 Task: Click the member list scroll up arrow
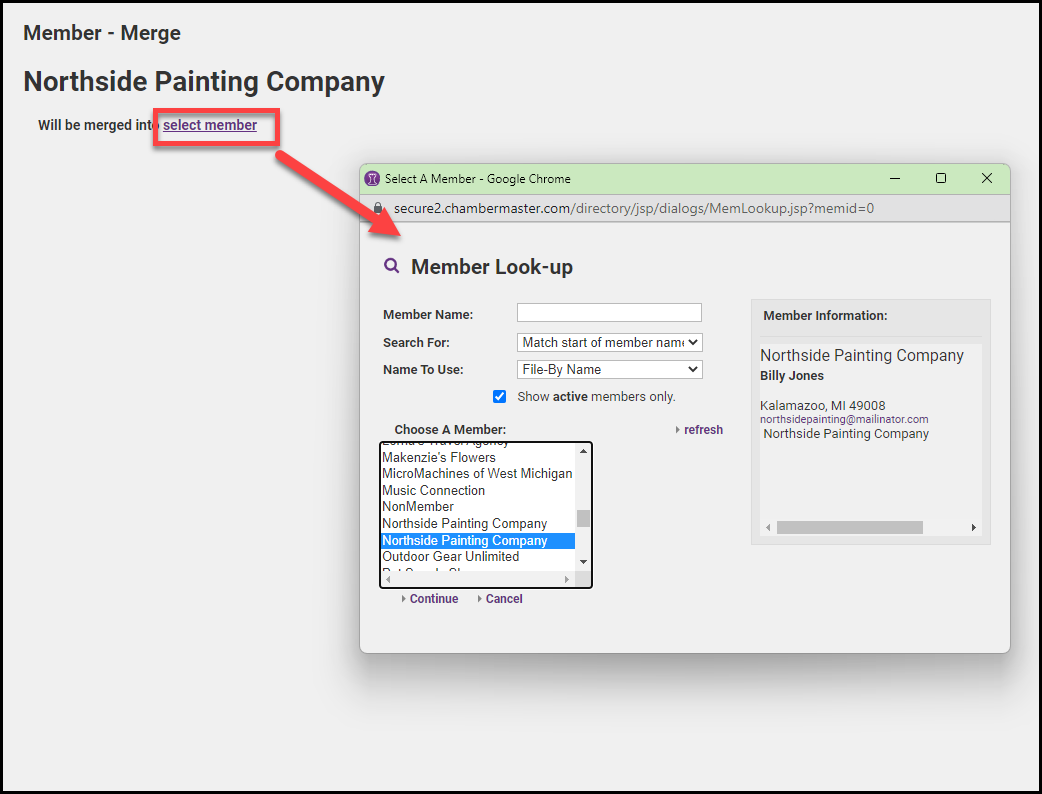(583, 451)
